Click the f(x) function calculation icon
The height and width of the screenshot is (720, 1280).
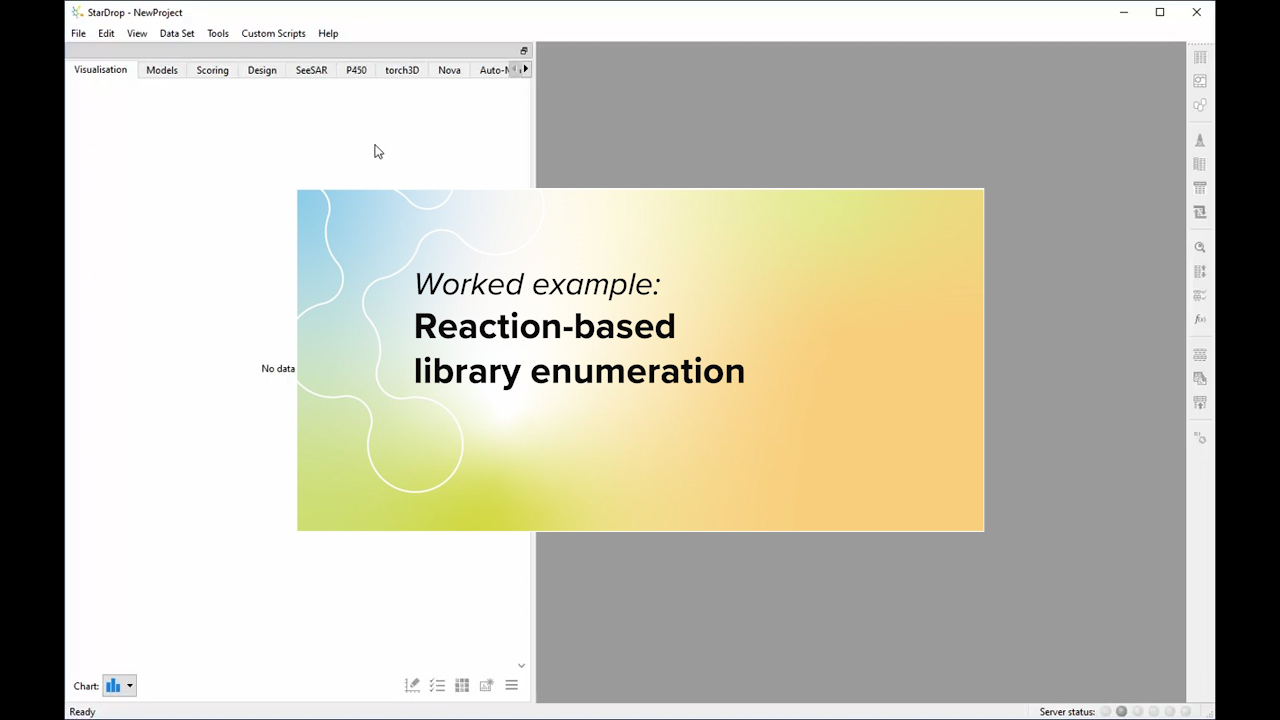pyautogui.click(x=1200, y=319)
